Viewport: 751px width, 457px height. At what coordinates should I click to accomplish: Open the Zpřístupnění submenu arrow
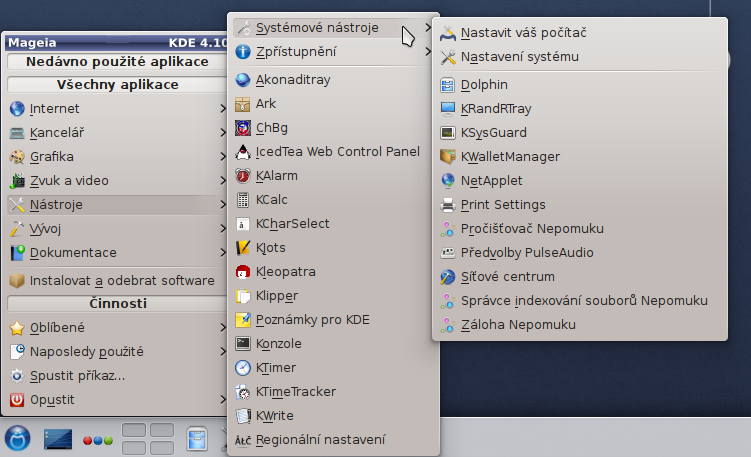pyautogui.click(x=428, y=52)
